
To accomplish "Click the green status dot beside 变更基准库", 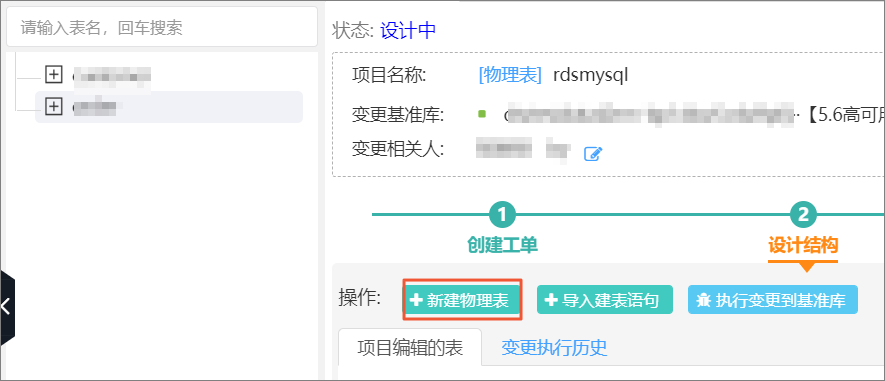I will click(x=481, y=114).
